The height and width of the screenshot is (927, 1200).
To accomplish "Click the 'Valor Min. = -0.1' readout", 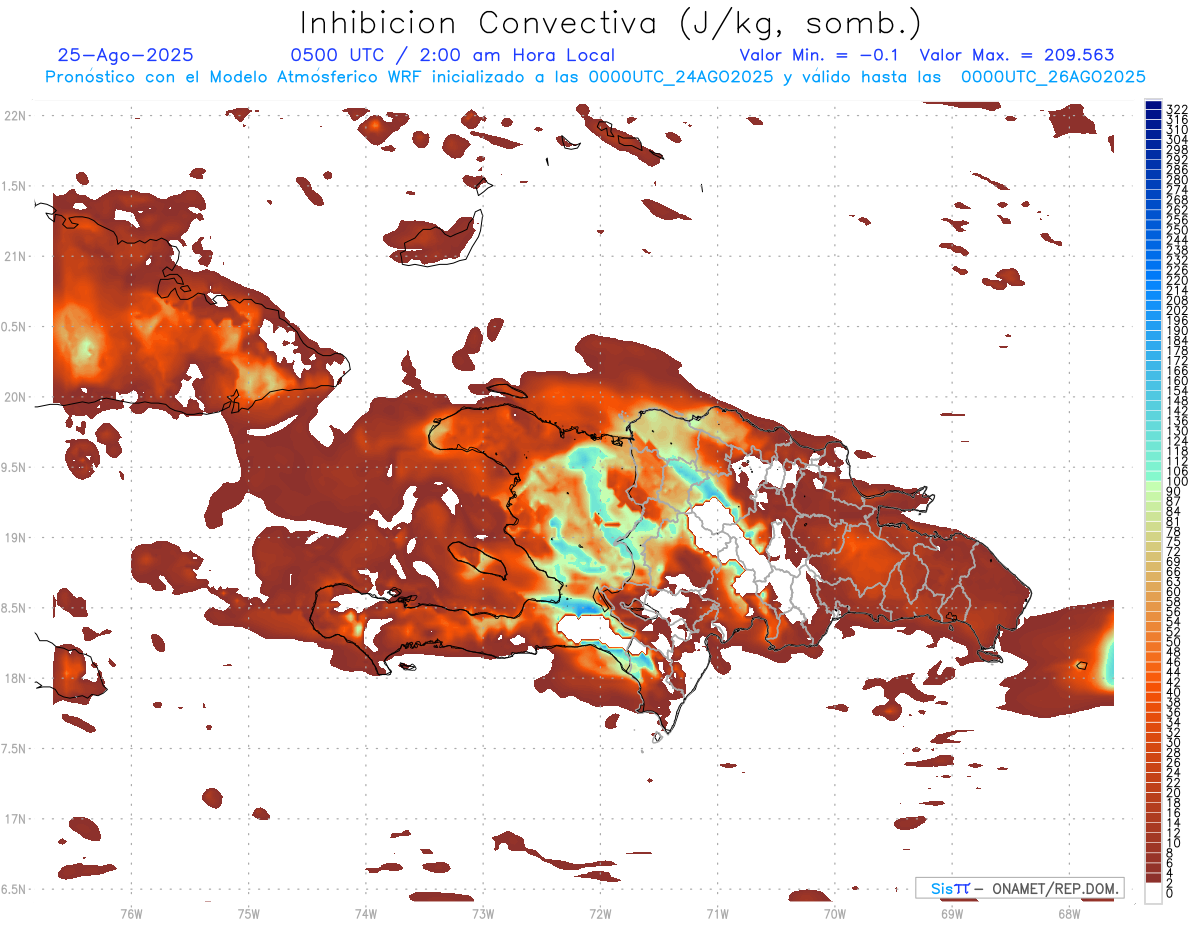I will (819, 56).
